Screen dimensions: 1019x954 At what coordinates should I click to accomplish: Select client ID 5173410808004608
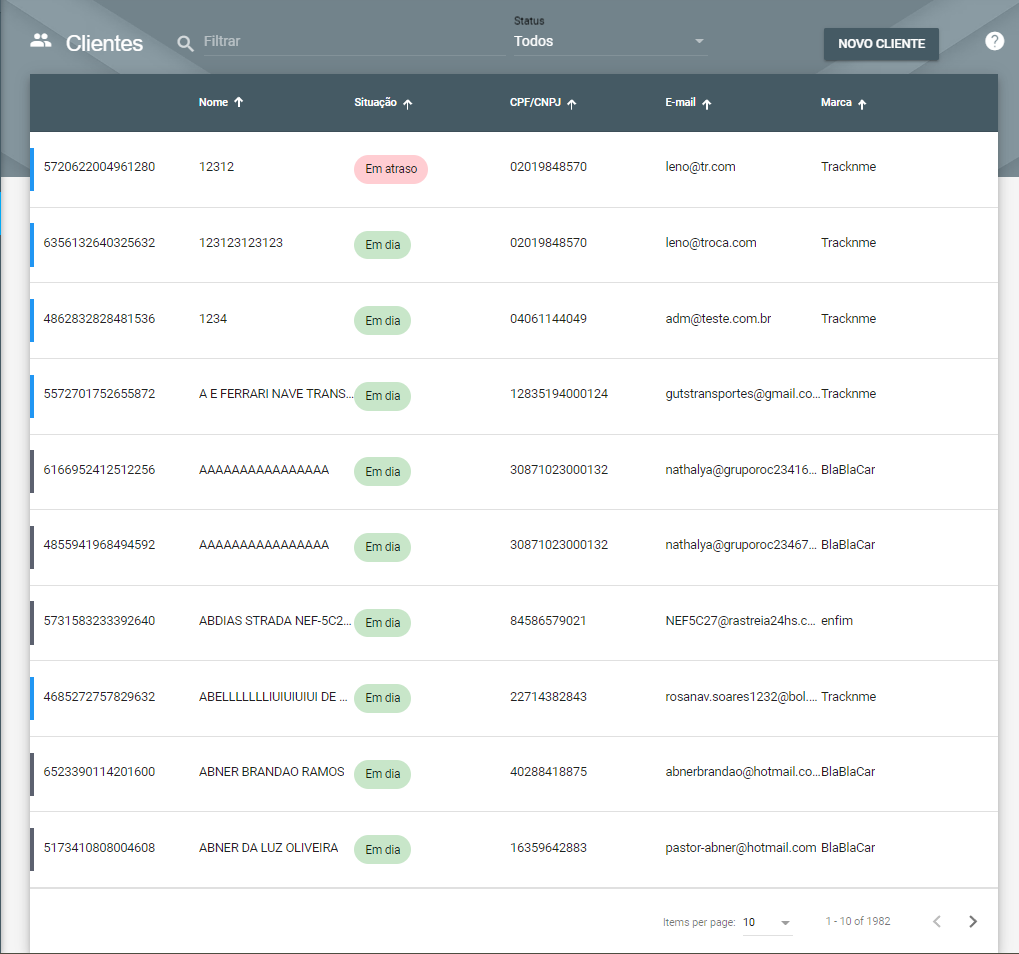pyautogui.click(x=99, y=848)
